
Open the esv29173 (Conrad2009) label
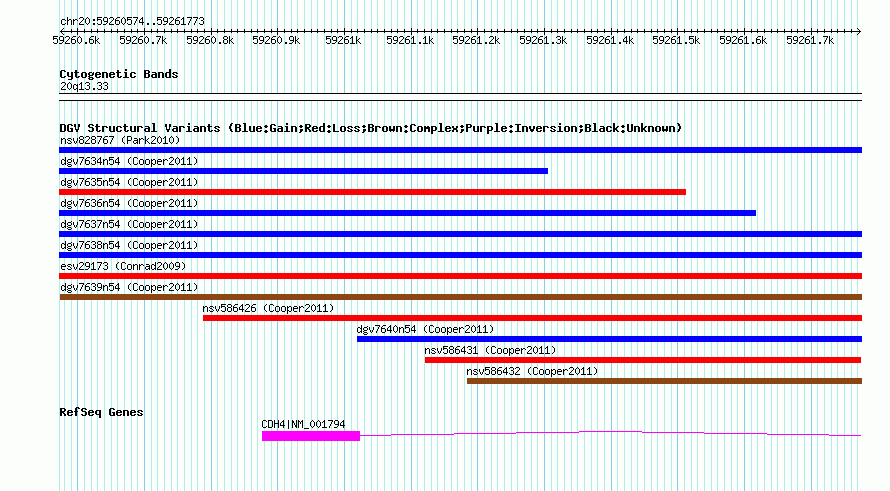(x=123, y=266)
